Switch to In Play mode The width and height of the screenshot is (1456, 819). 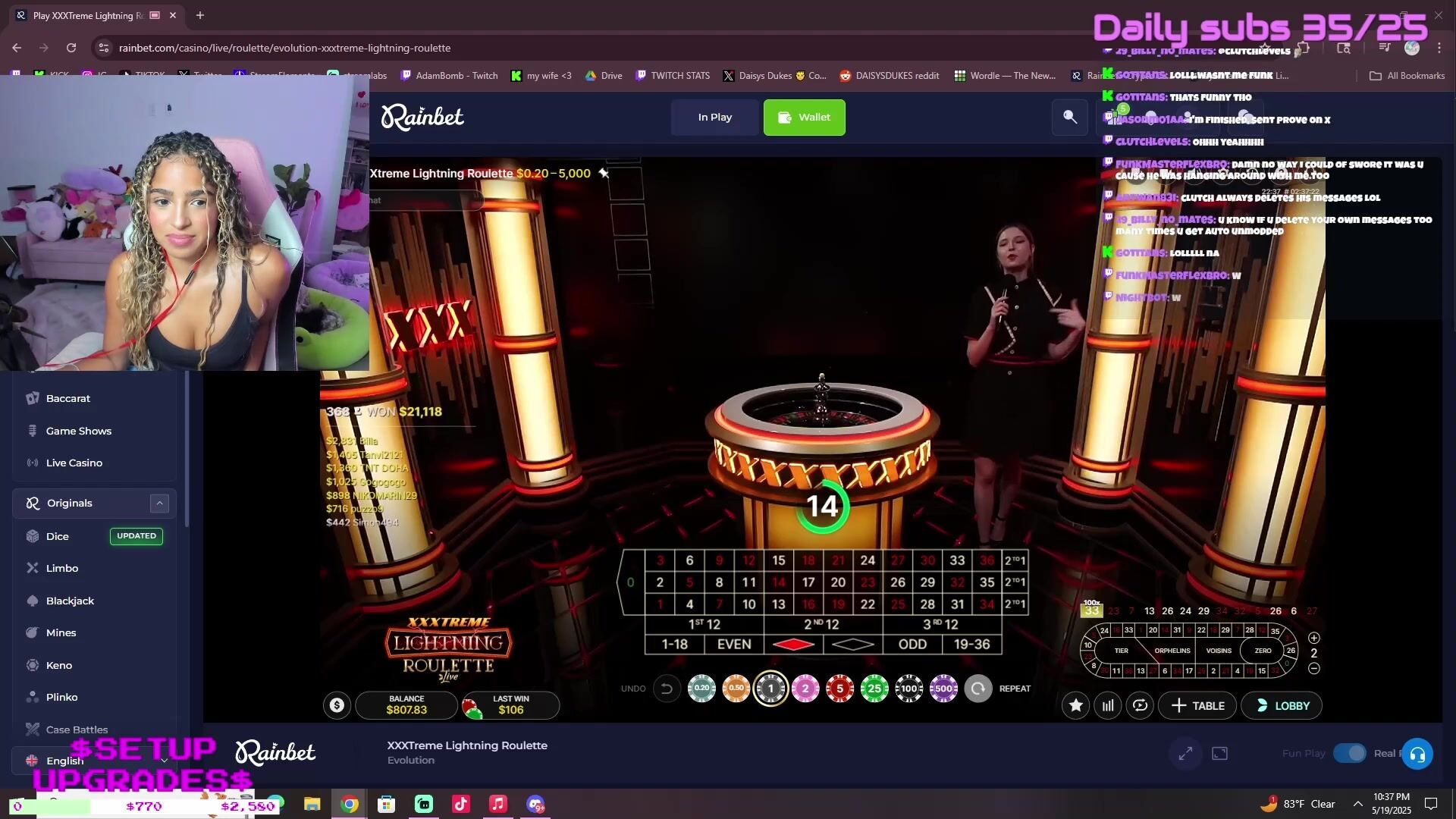(714, 118)
